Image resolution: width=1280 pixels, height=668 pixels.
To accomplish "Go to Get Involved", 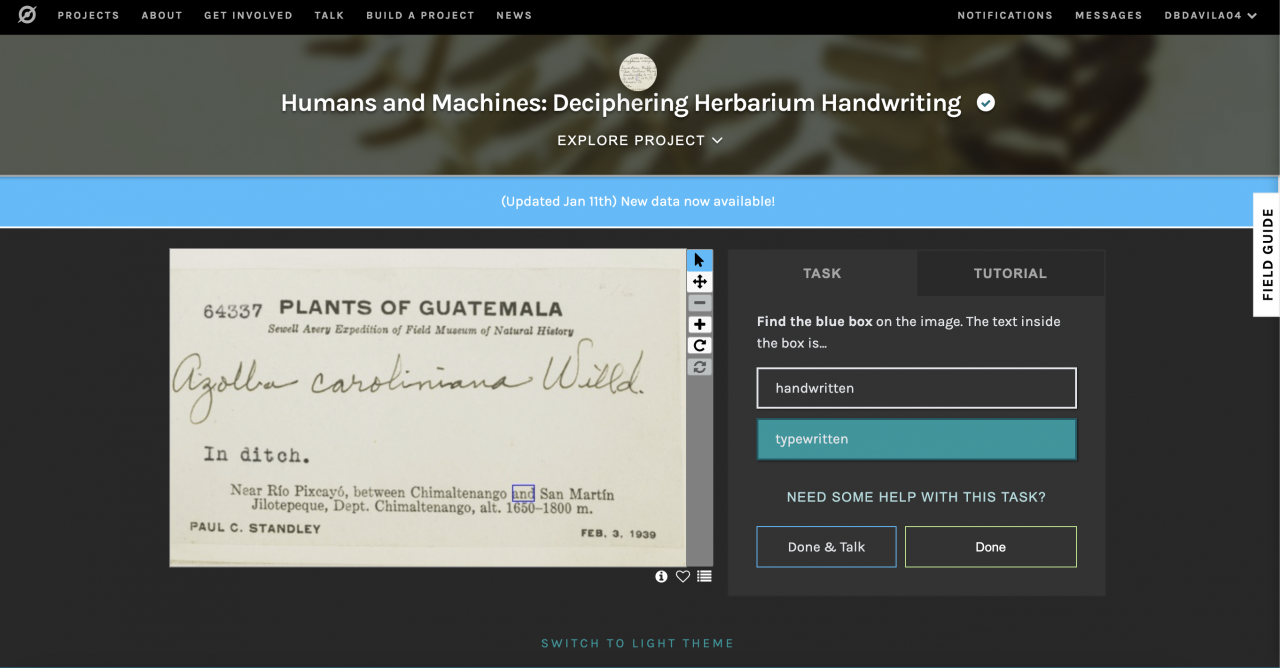I will [x=248, y=15].
